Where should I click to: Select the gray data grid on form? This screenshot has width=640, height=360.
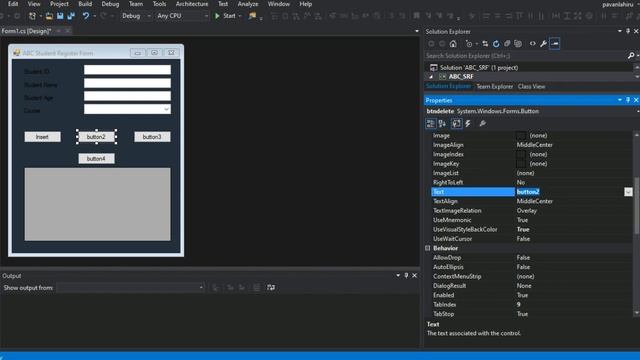coord(98,204)
